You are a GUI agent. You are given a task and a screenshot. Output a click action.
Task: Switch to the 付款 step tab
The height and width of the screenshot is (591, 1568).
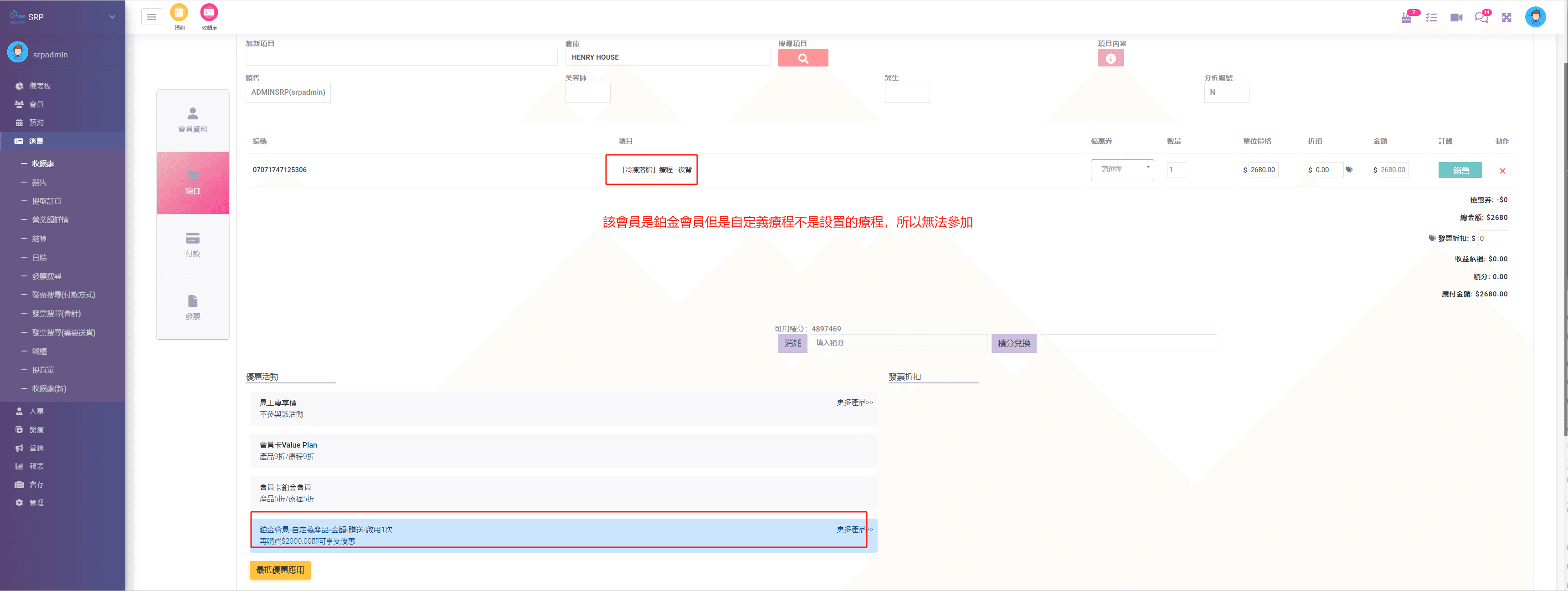point(193,245)
